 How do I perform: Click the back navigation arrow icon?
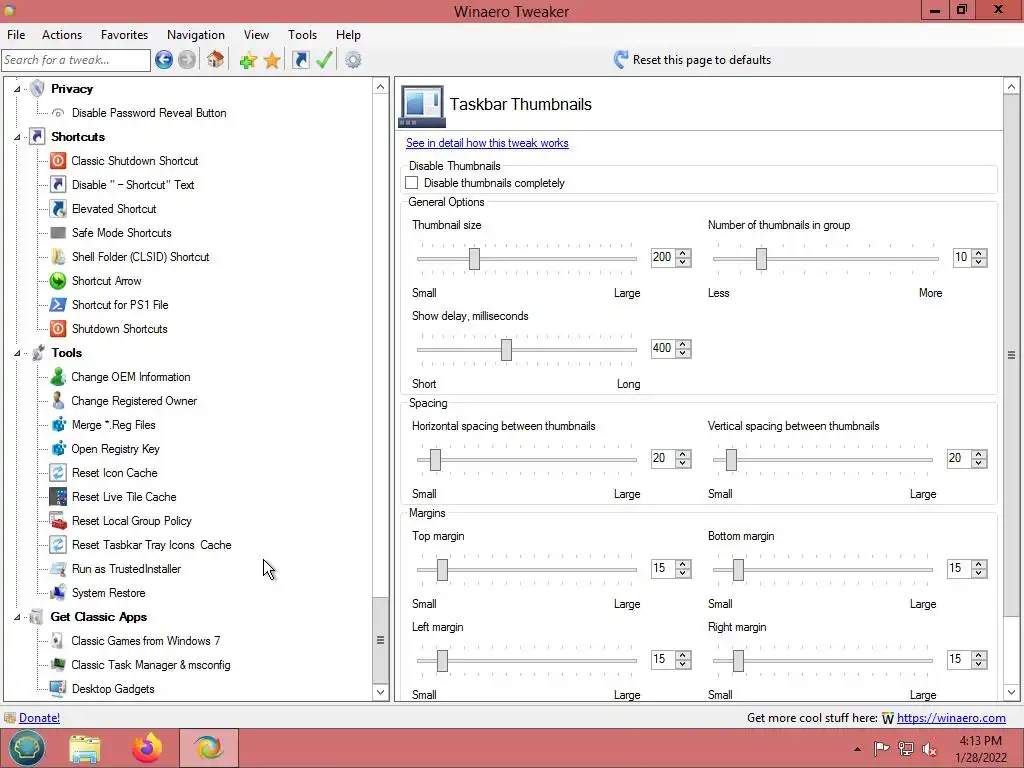164,60
